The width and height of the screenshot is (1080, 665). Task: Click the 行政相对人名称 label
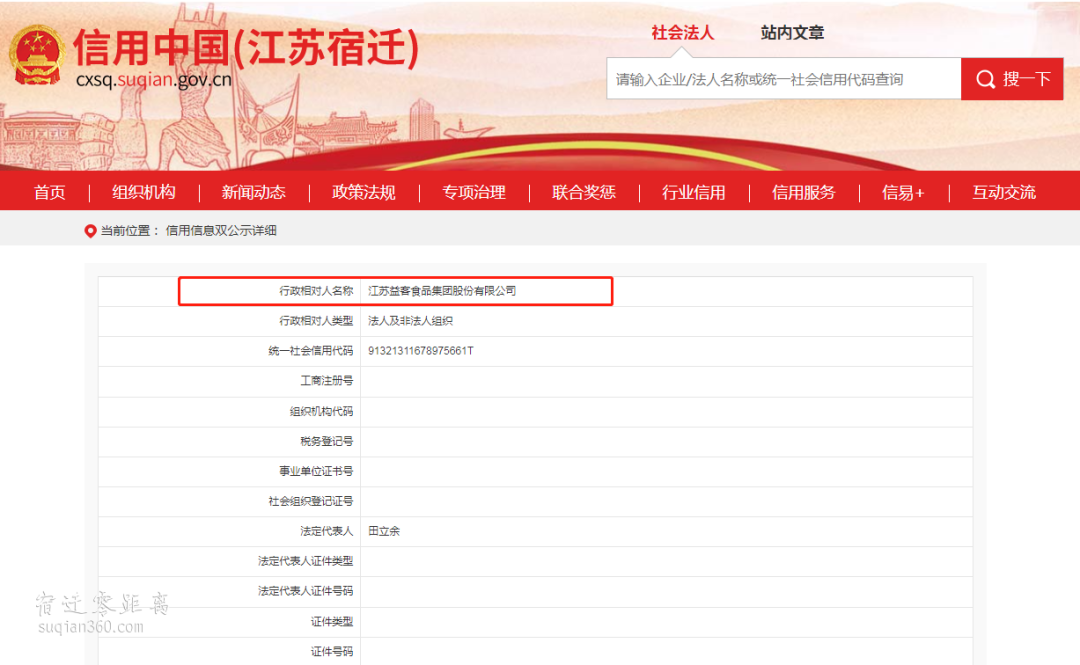pos(316,291)
